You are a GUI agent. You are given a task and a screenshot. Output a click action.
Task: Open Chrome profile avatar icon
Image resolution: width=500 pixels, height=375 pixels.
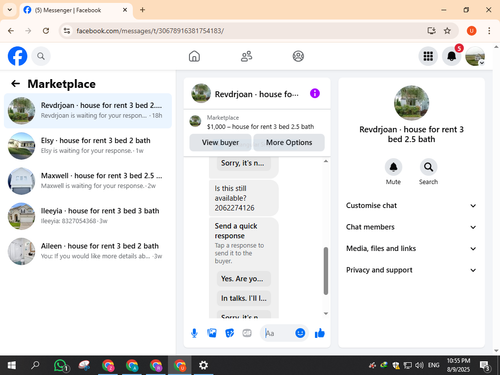tap(471, 31)
